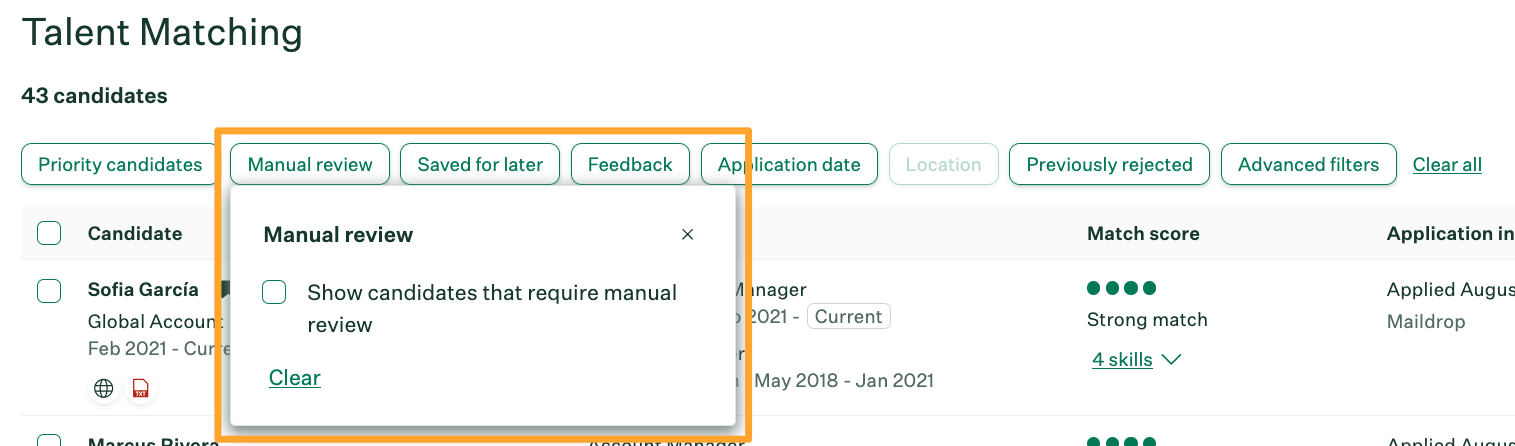Close the Manual review popup
1515x446 pixels.
pyautogui.click(x=687, y=235)
